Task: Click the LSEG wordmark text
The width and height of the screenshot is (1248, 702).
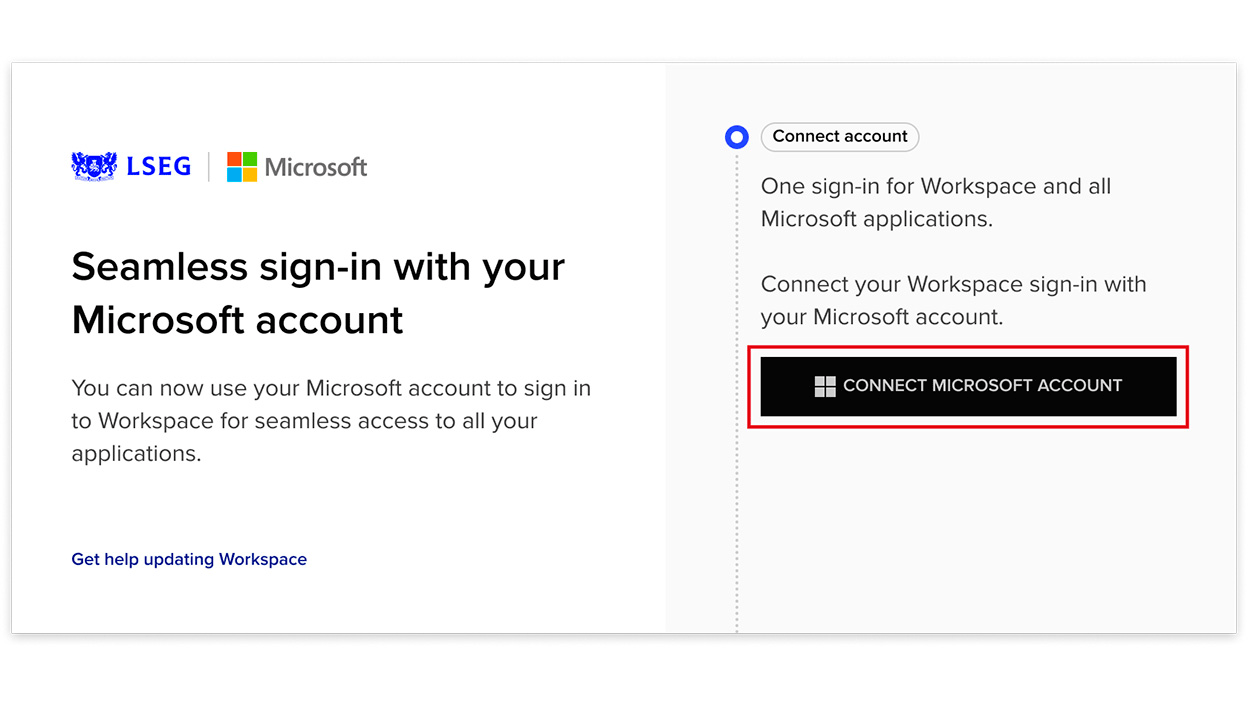Action: click(158, 167)
